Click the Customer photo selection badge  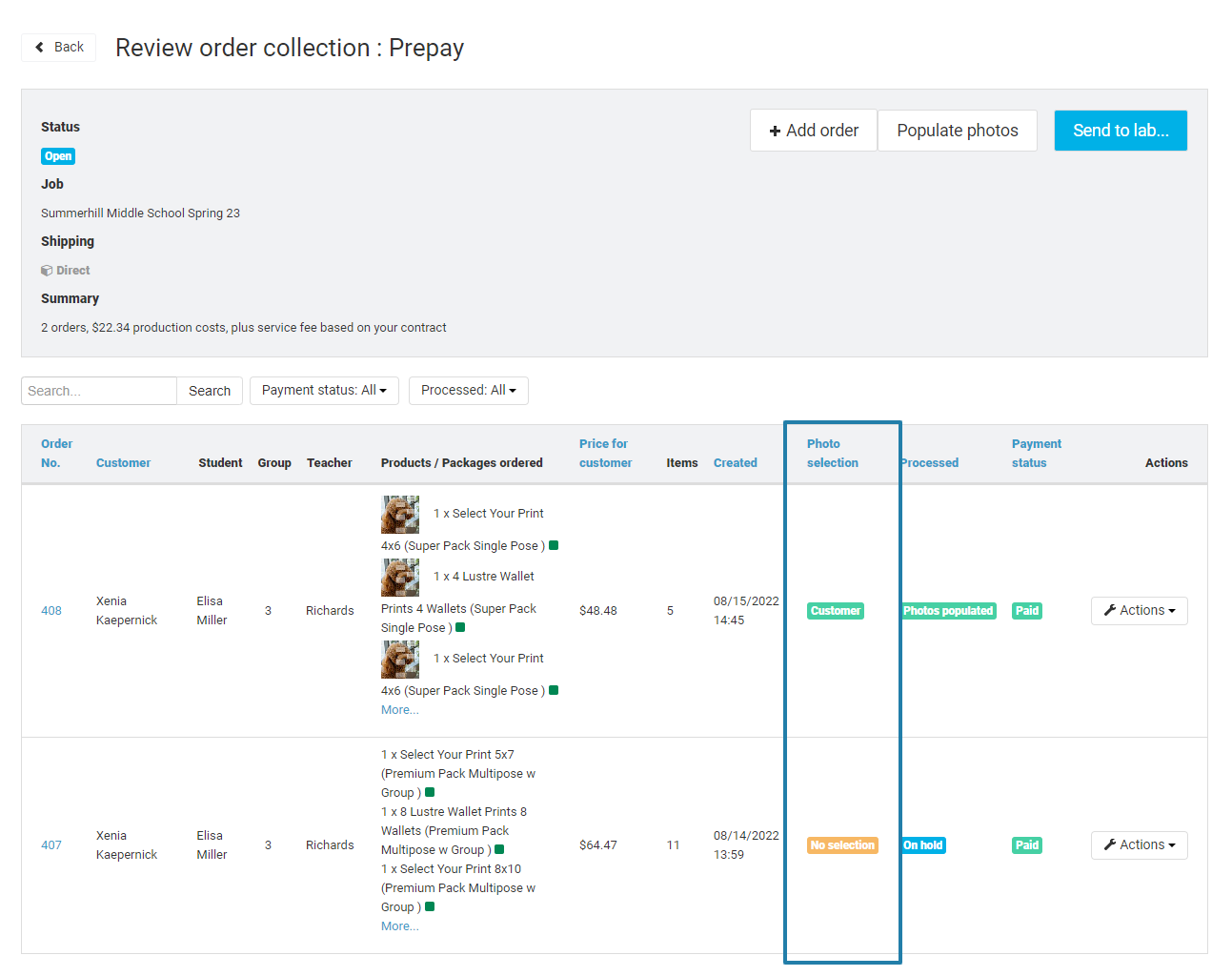[836, 611]
